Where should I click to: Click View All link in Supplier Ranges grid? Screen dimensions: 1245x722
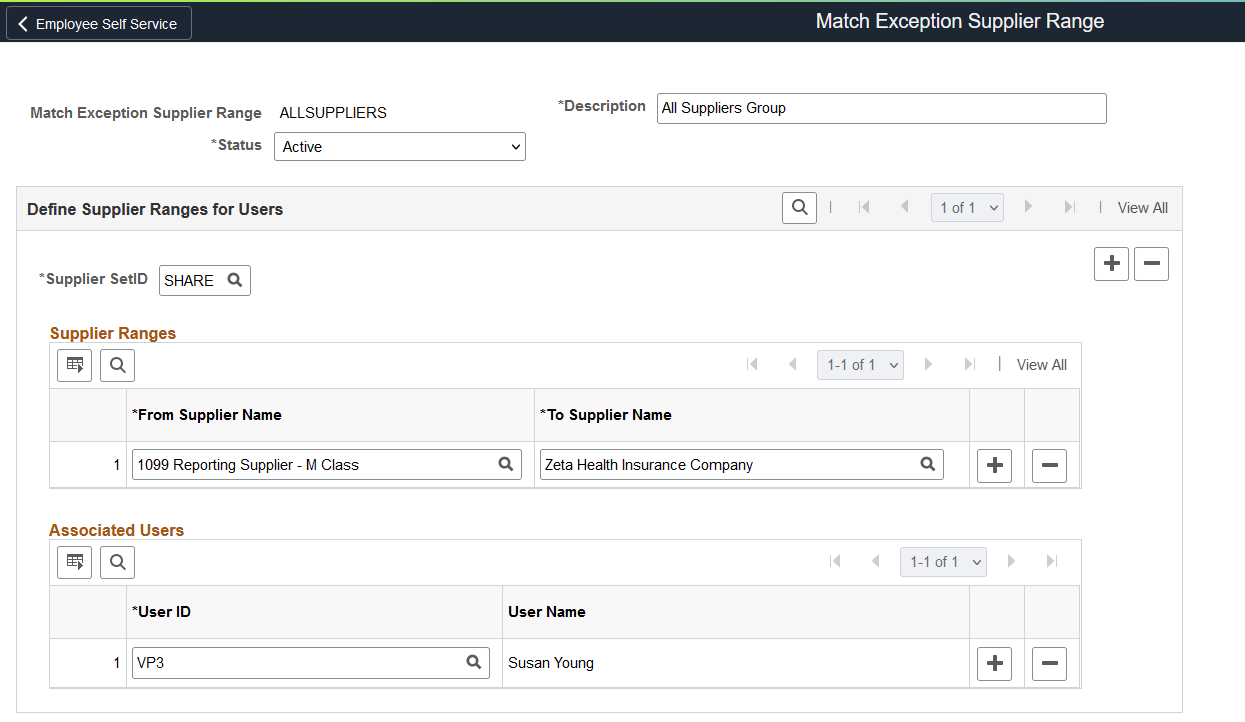[1041, 365]
